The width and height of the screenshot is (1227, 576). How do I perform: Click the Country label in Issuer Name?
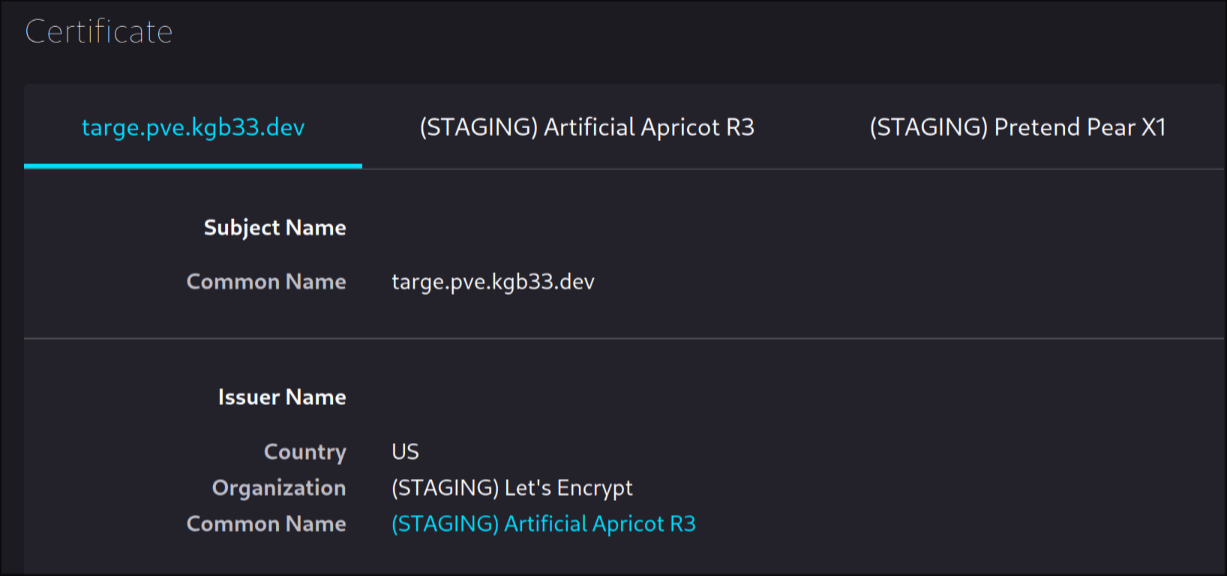(x=305, y=451)
